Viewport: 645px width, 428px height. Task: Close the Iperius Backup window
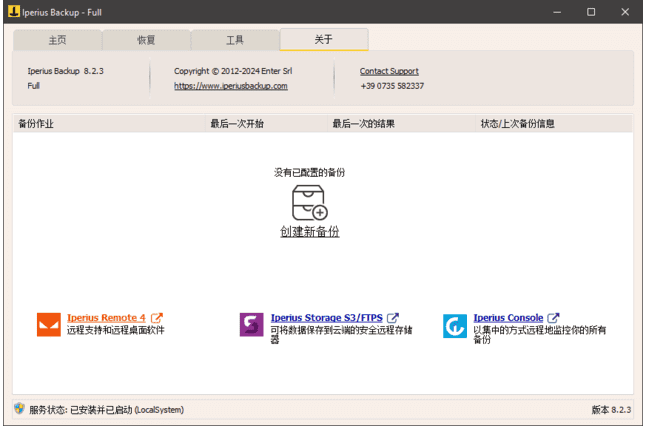[x=625, y=12]
